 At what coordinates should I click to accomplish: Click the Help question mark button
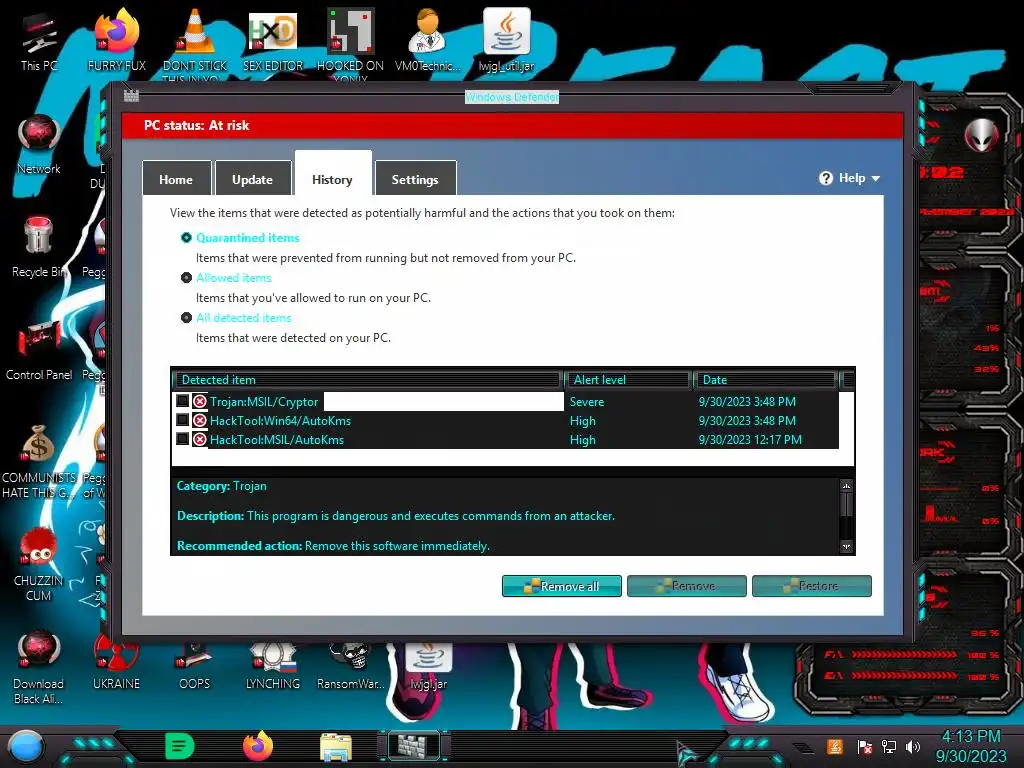coord(825,178)
